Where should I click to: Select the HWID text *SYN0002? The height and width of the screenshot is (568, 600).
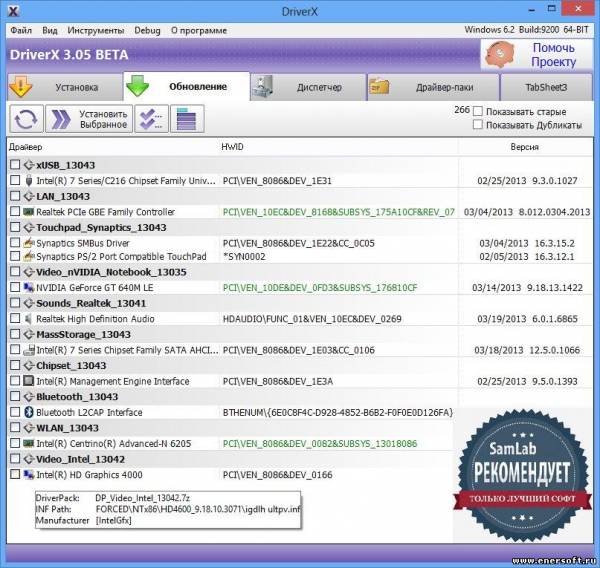(x=244, y=256)
